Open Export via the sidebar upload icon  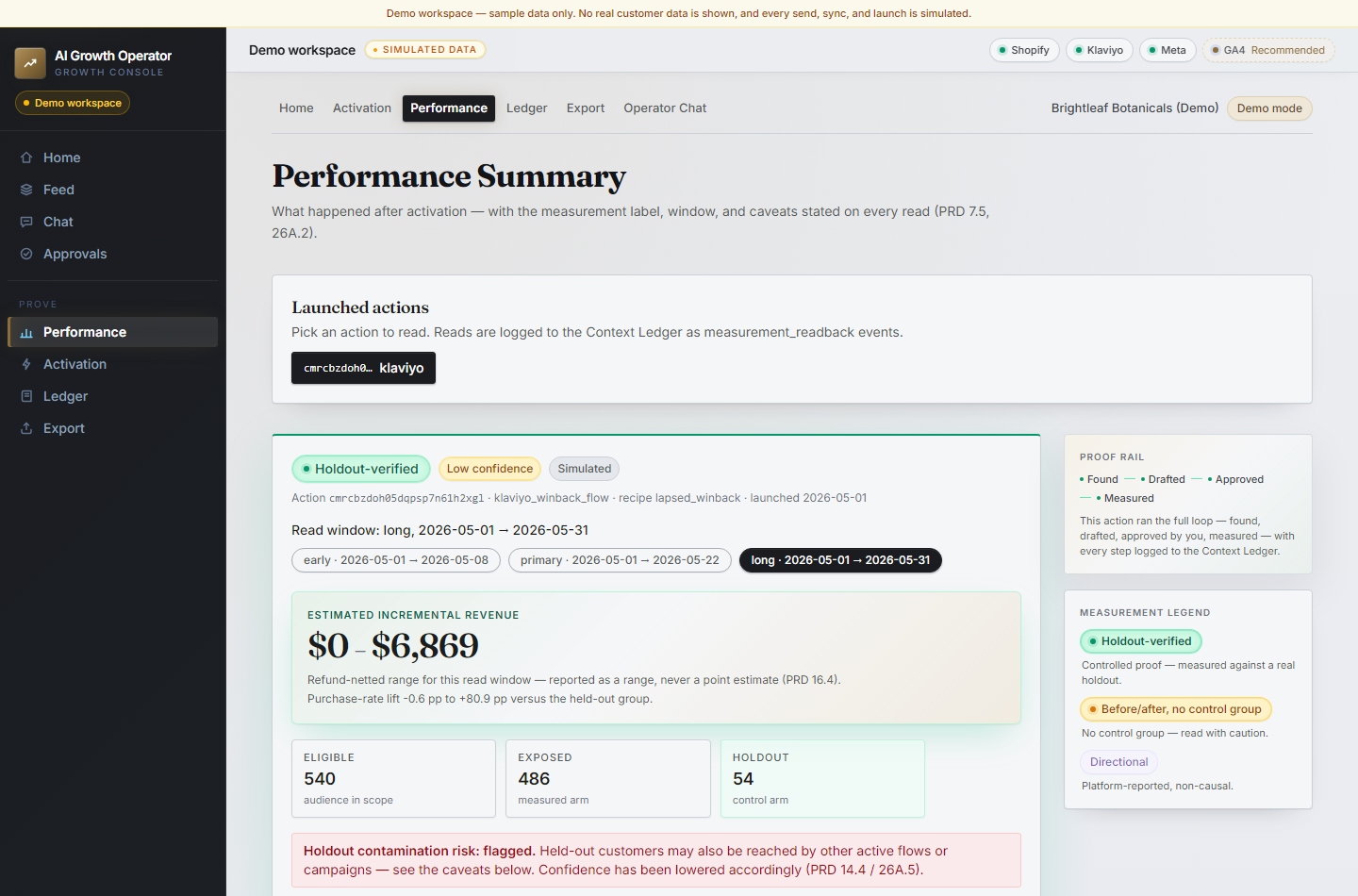point(26,428)
